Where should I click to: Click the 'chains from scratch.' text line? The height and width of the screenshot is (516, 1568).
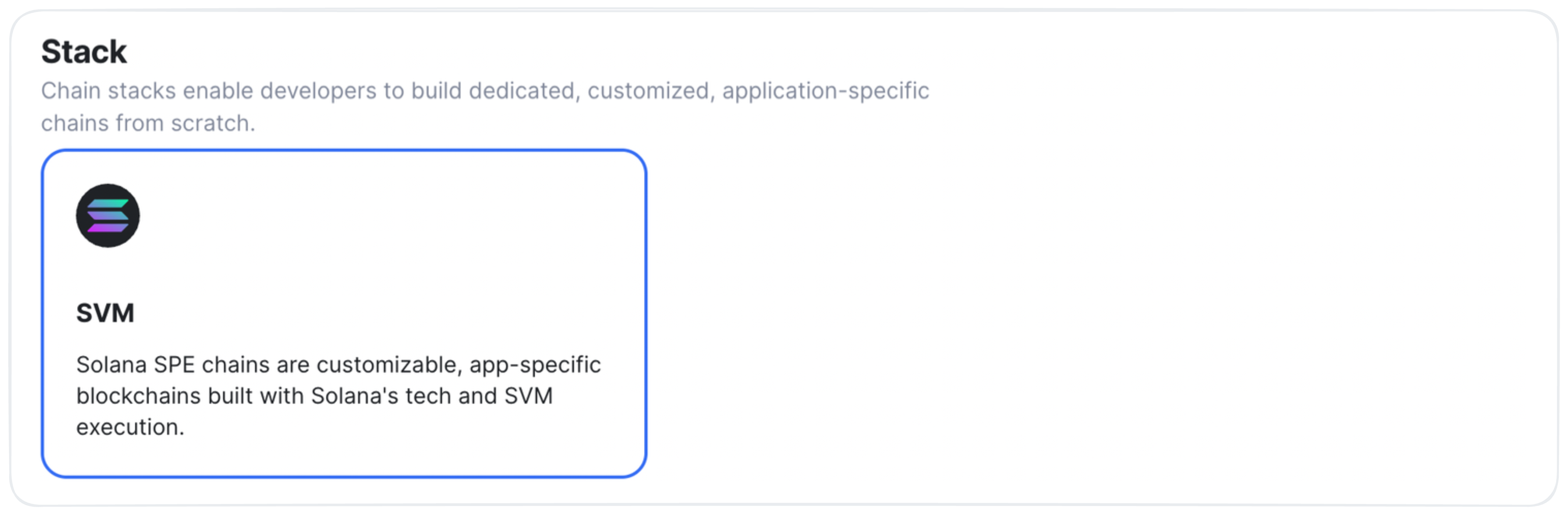click(x=148, y=123)
